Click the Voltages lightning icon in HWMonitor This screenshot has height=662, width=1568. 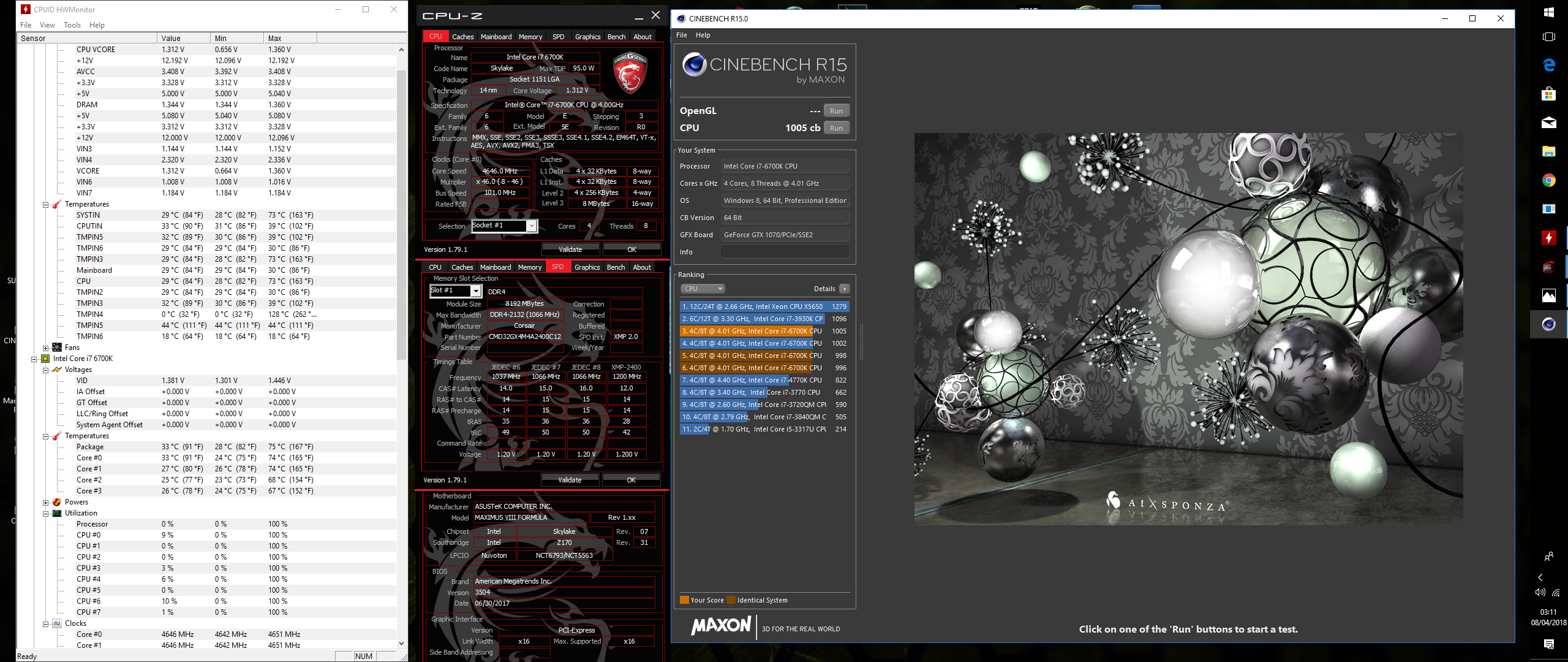(56, 370)
